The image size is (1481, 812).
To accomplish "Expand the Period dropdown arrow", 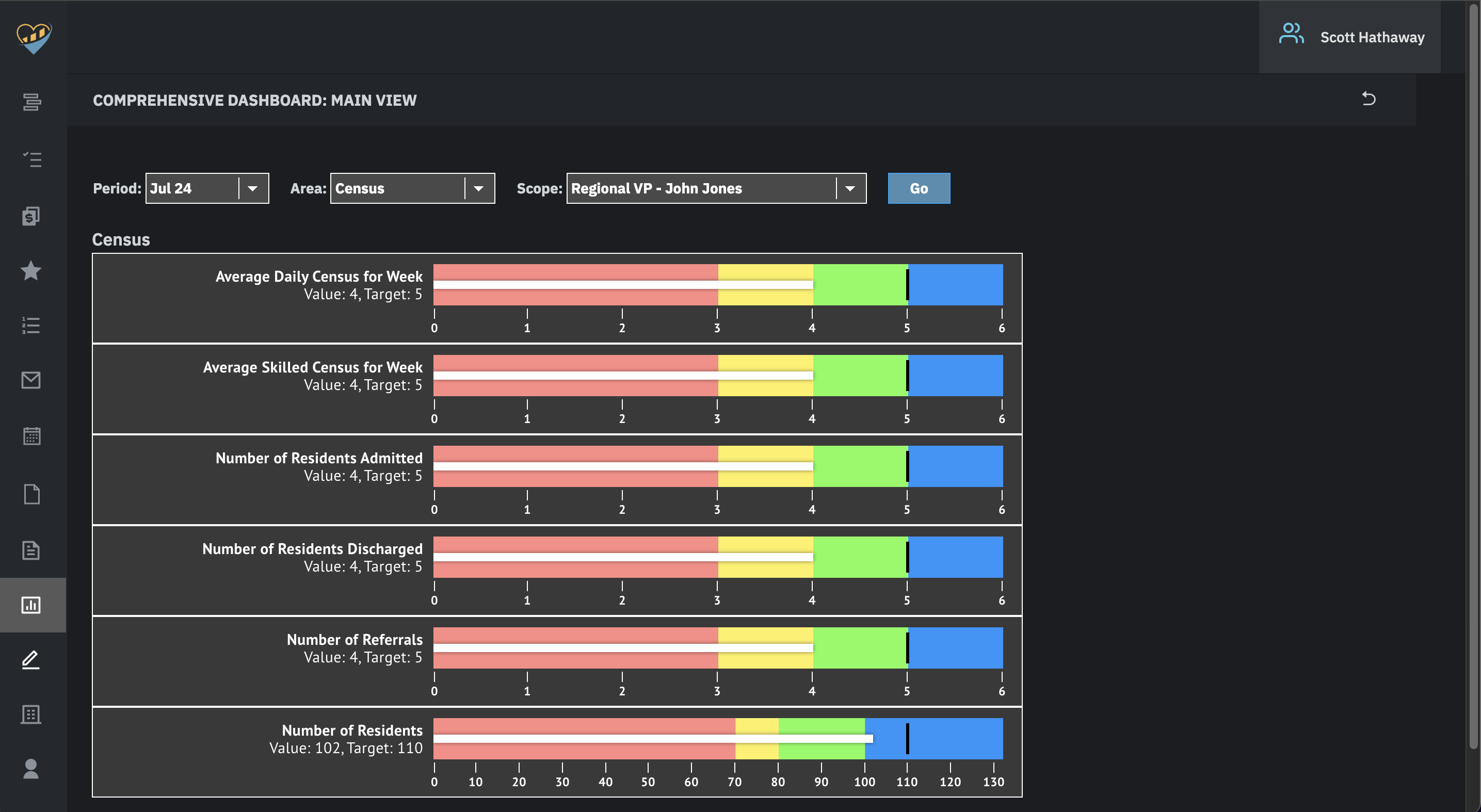I will coord(252,188).
